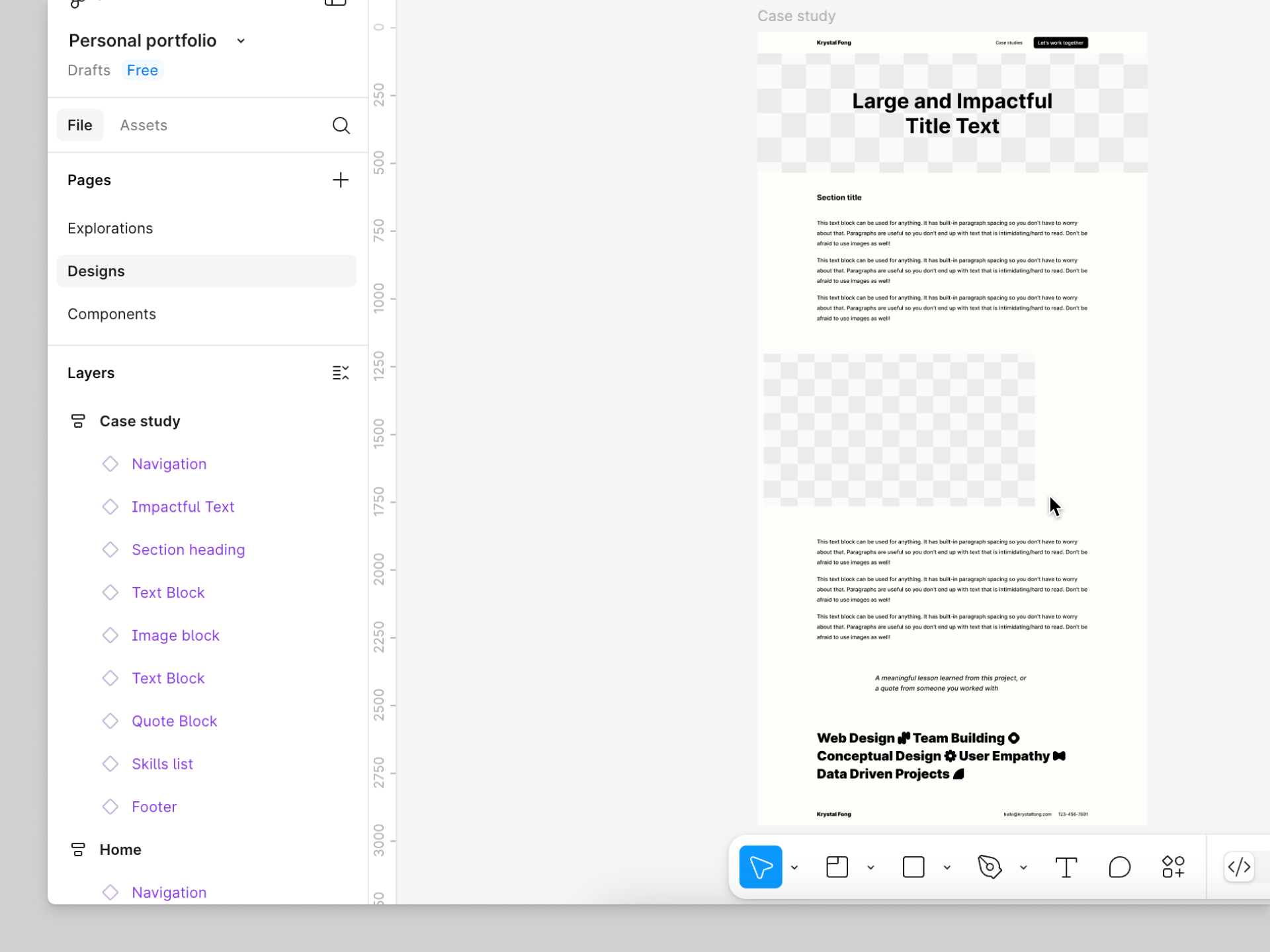Select the Quote Block layer
The height and width of the screenshot is (952, 1270).
click(x=174, y=721)
